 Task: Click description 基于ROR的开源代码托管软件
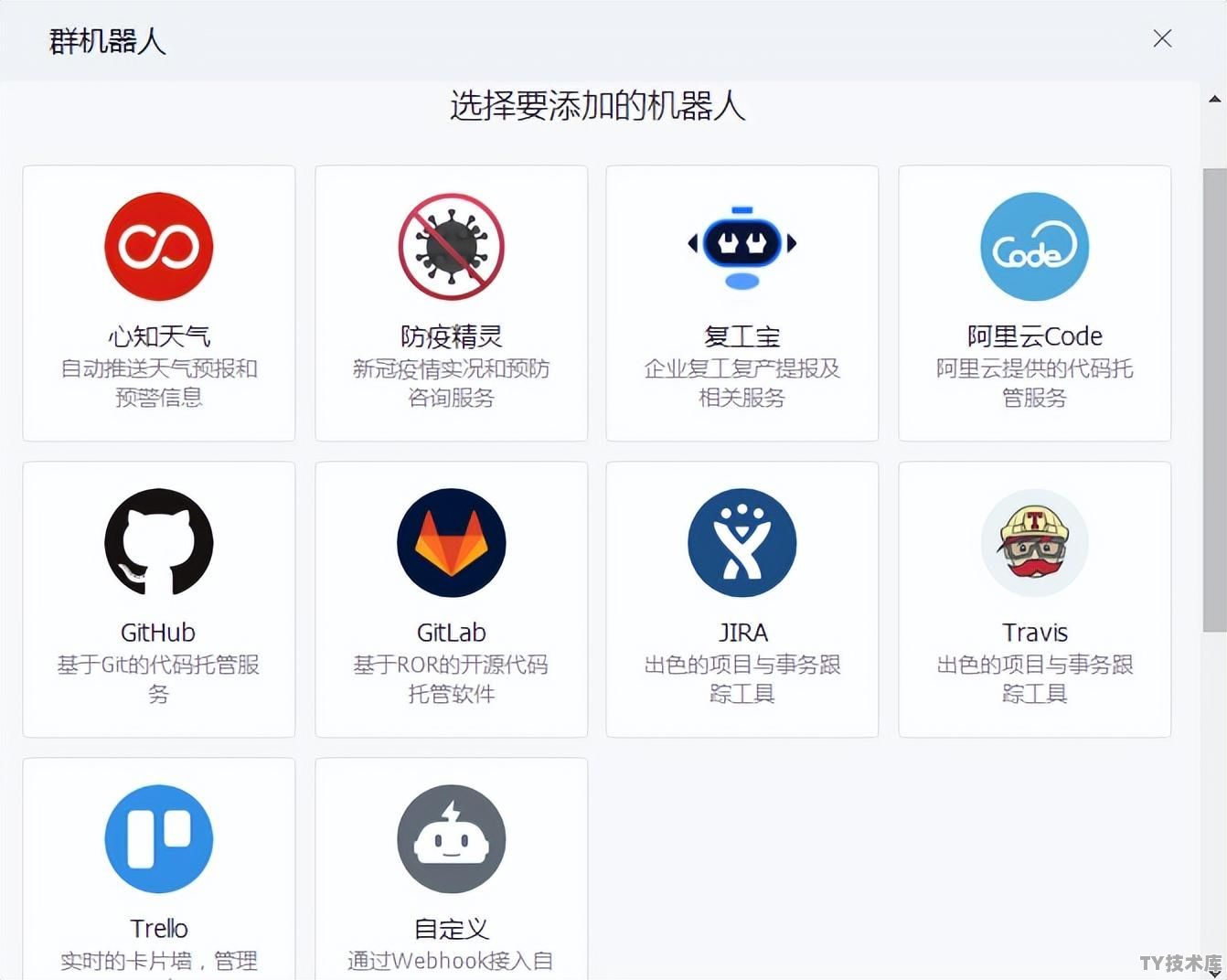[x=452, y=679]
